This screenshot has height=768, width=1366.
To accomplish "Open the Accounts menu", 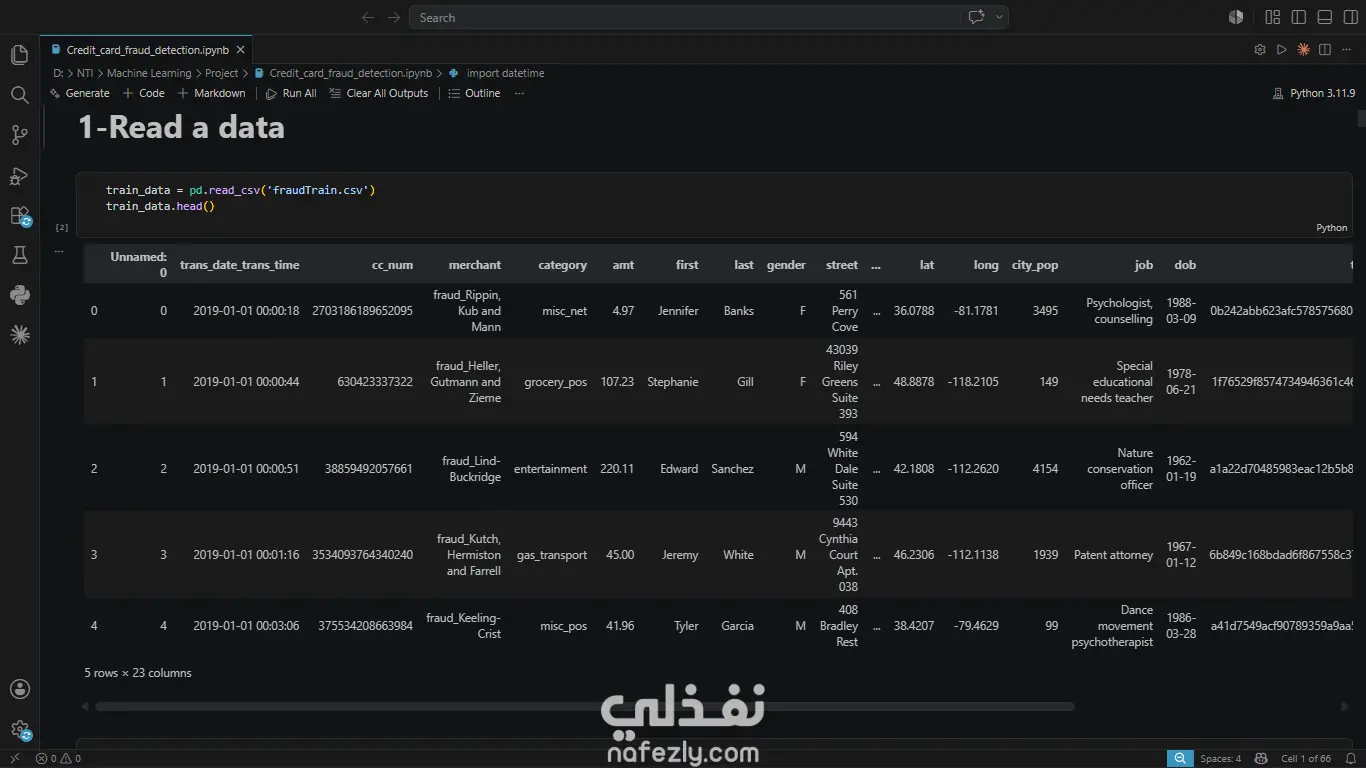I will 19,689.
